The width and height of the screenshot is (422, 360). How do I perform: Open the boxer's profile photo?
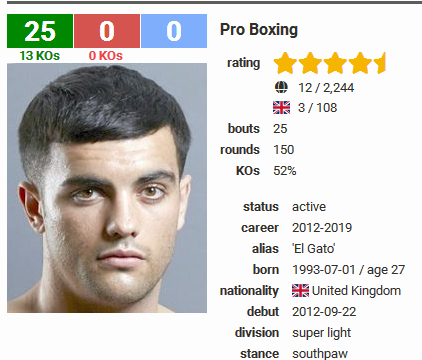pyautogui.click(x=107, y=188)
